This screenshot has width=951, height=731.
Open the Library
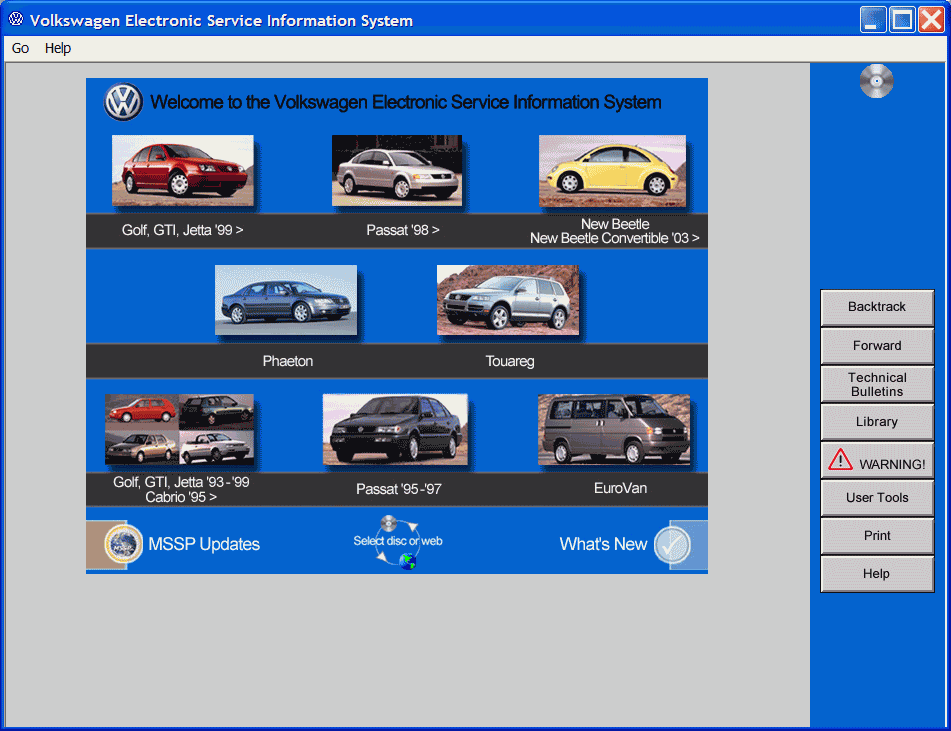click(877, 422)
